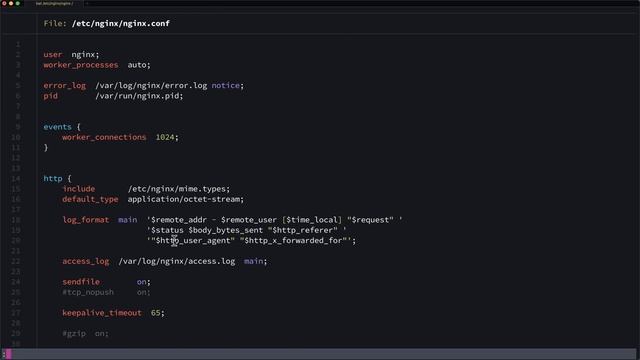Click the "$http_referer" variable
640x360 pixels.
[x=303, y=230]
